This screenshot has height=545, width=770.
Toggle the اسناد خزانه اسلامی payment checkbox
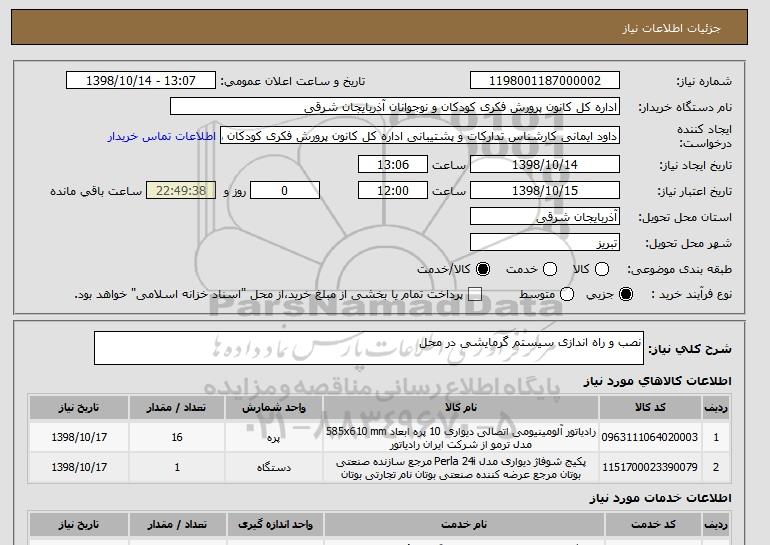pos(475,294)
